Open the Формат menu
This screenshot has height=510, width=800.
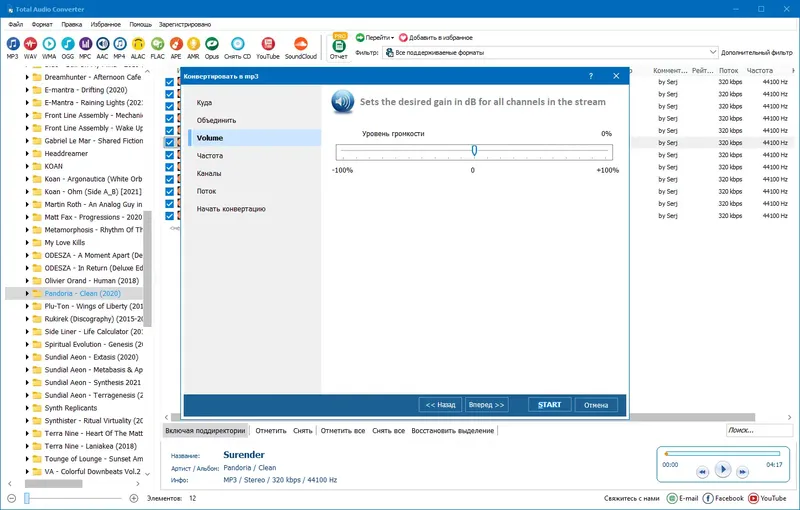(x=42, y=24)
